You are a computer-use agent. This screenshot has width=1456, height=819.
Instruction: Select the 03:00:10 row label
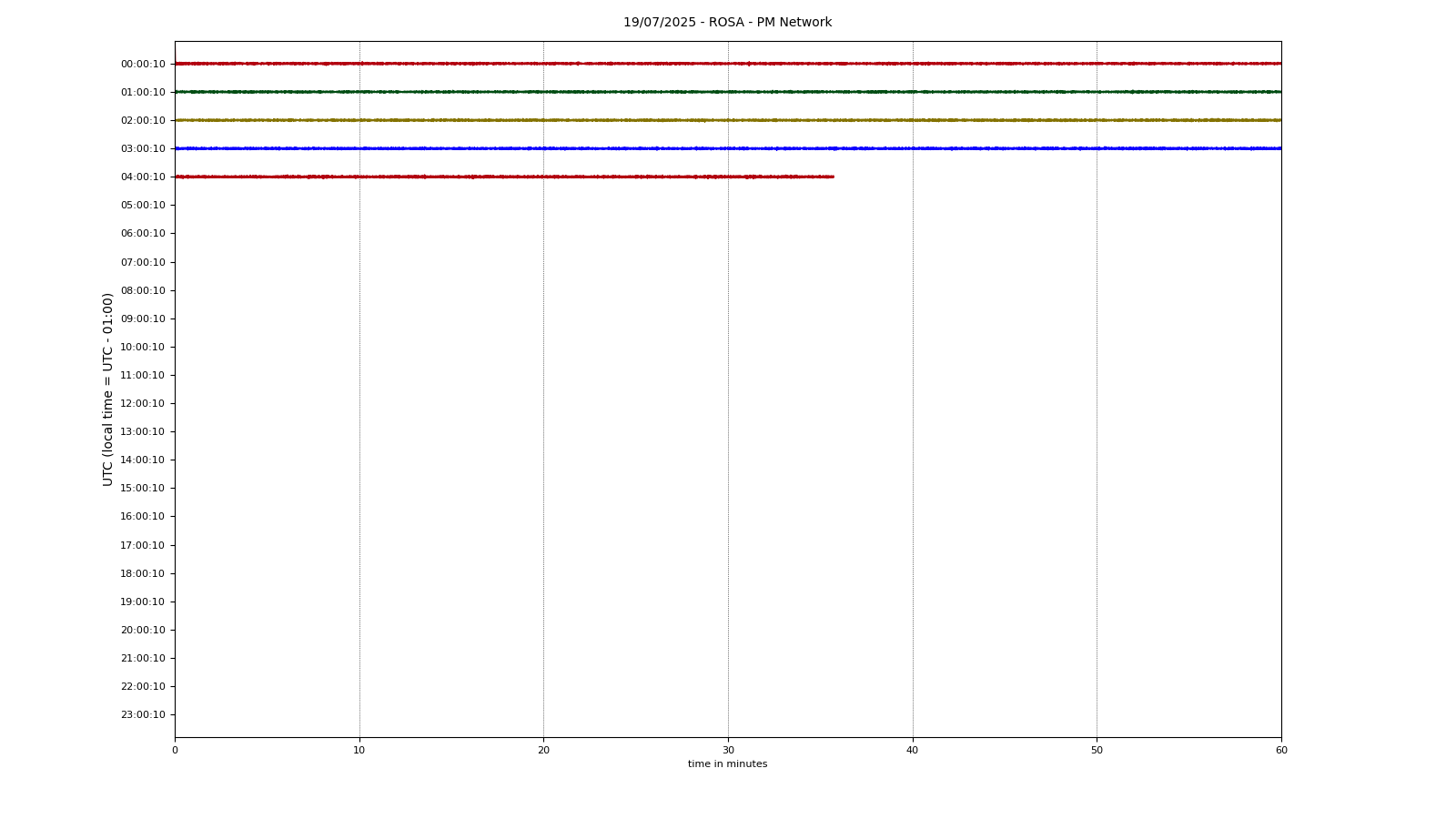click(x=143, y=148)
